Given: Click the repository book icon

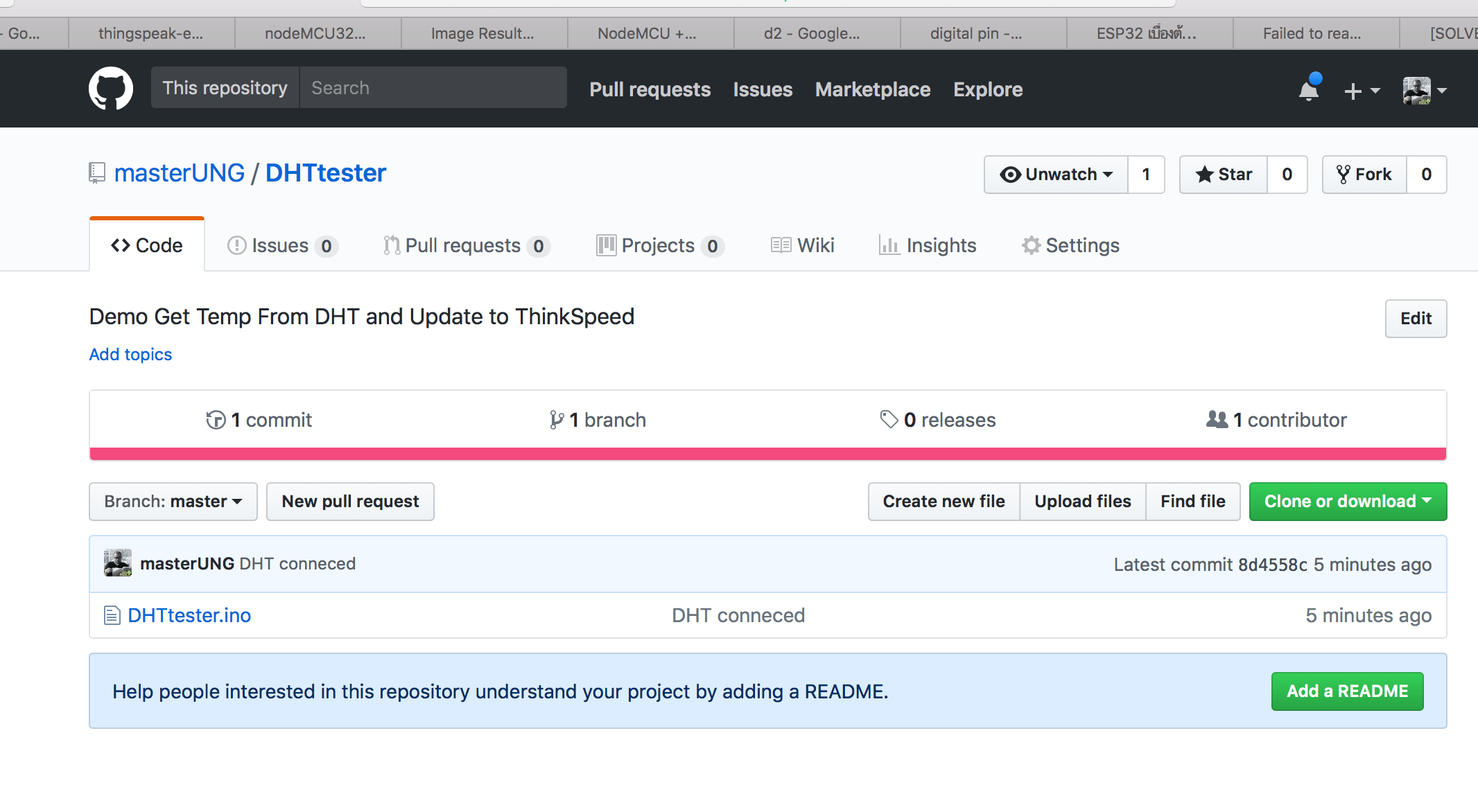Looking at the screenshot, I should (97, 173).
